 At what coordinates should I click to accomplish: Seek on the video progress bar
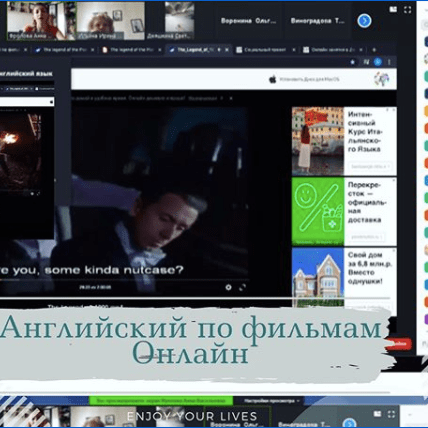[124, 280]
